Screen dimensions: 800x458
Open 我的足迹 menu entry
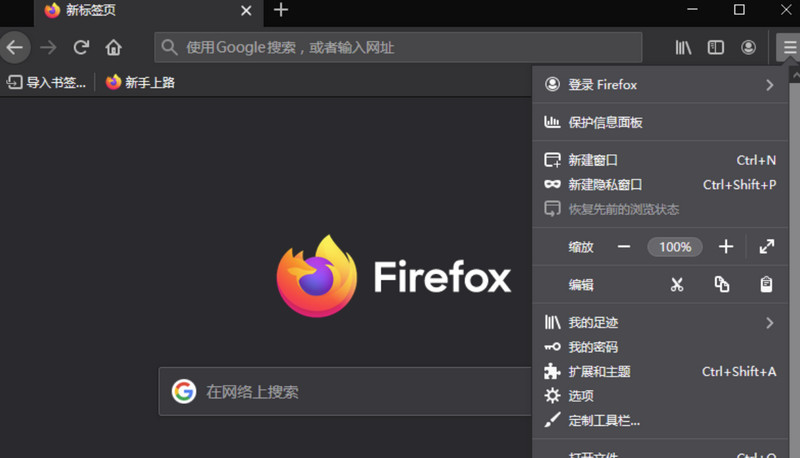660,322
